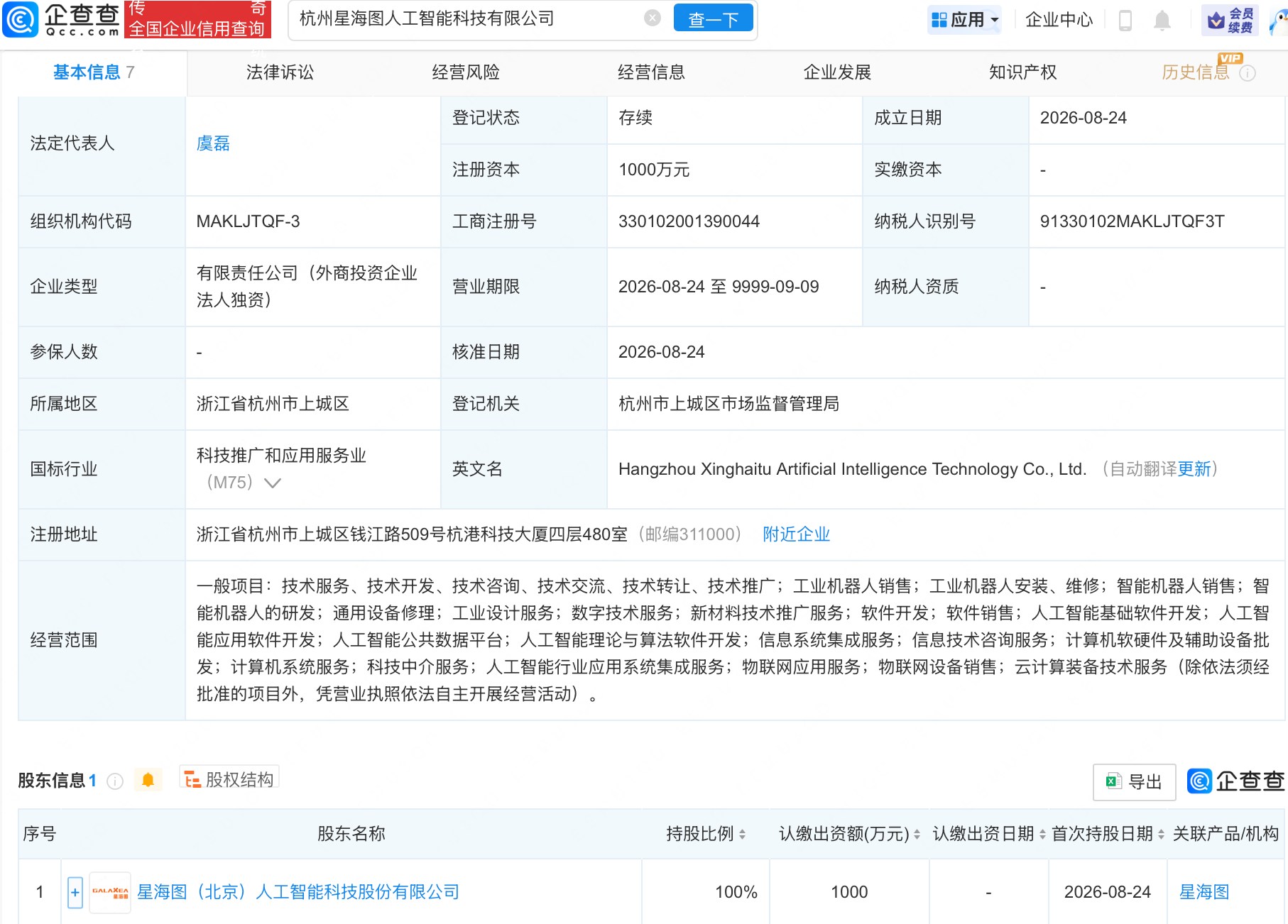The image size is (1288, 924).
Task: Click 杭州市上城区市场监督管理局 cell
Action: tap(728, 404)
